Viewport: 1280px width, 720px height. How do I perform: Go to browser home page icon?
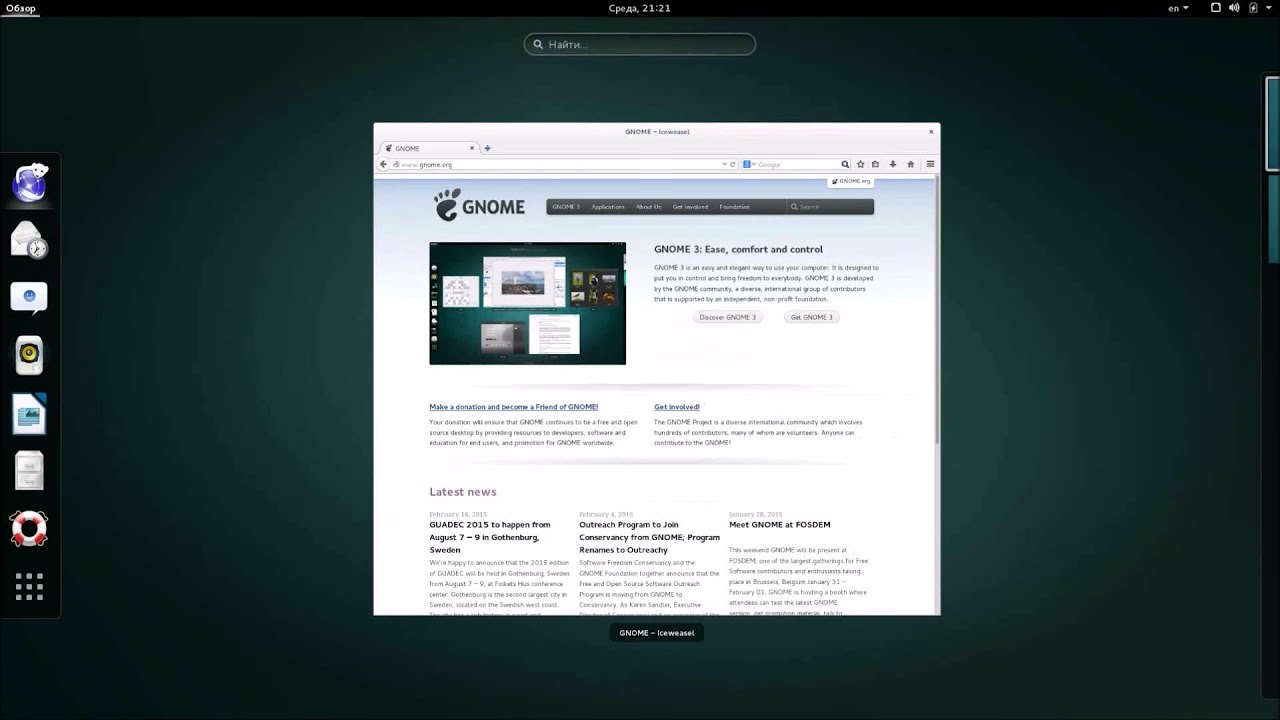coord(910,164)
